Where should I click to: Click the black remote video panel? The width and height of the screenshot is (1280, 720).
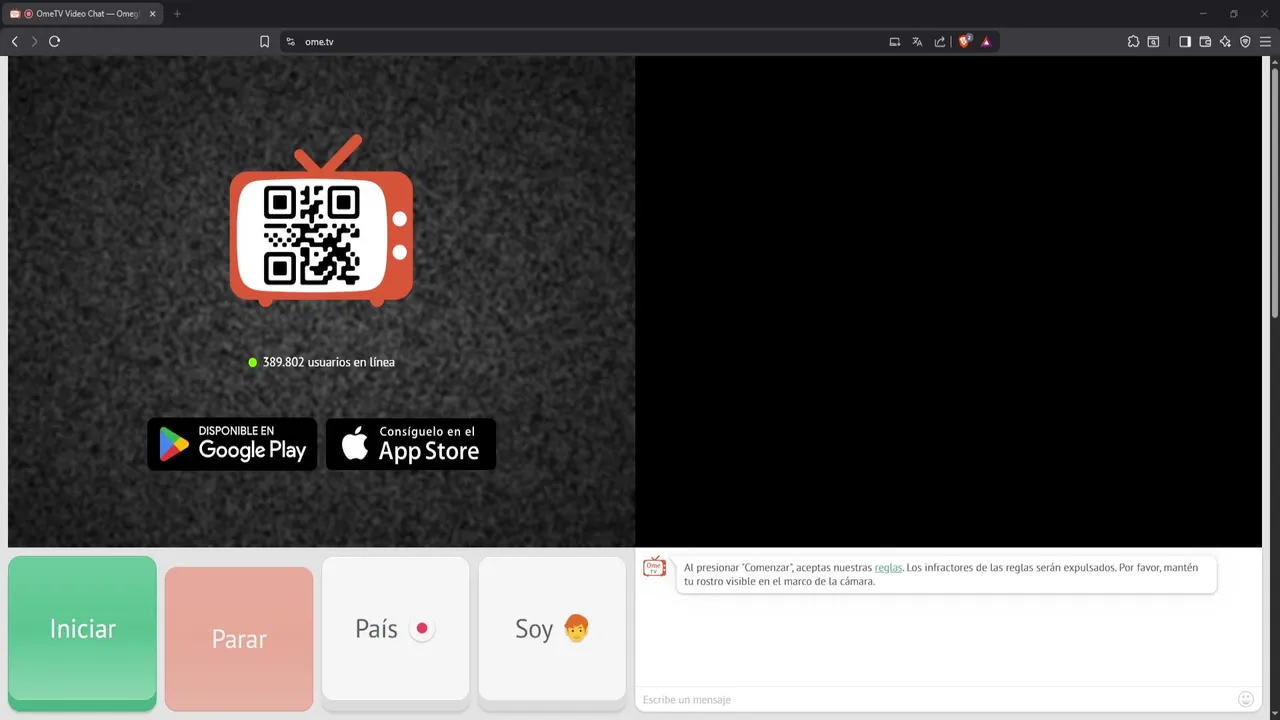click(948, 301)
